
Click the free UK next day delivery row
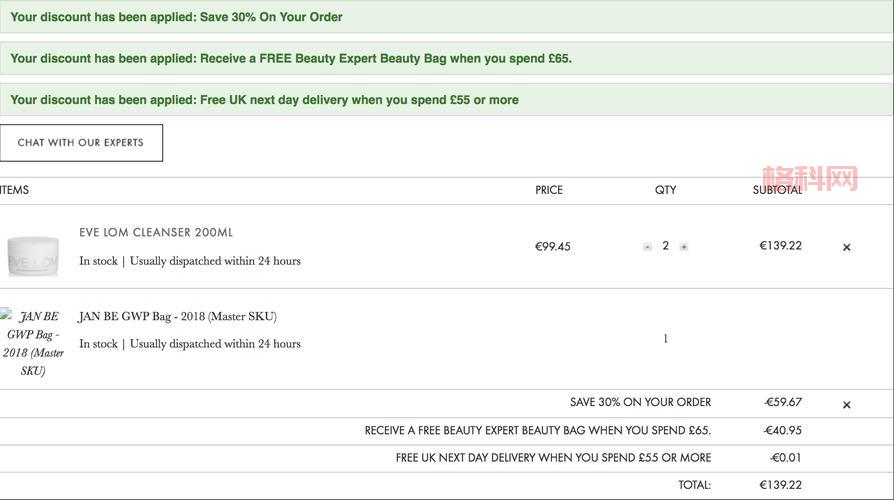coord(447,458)
